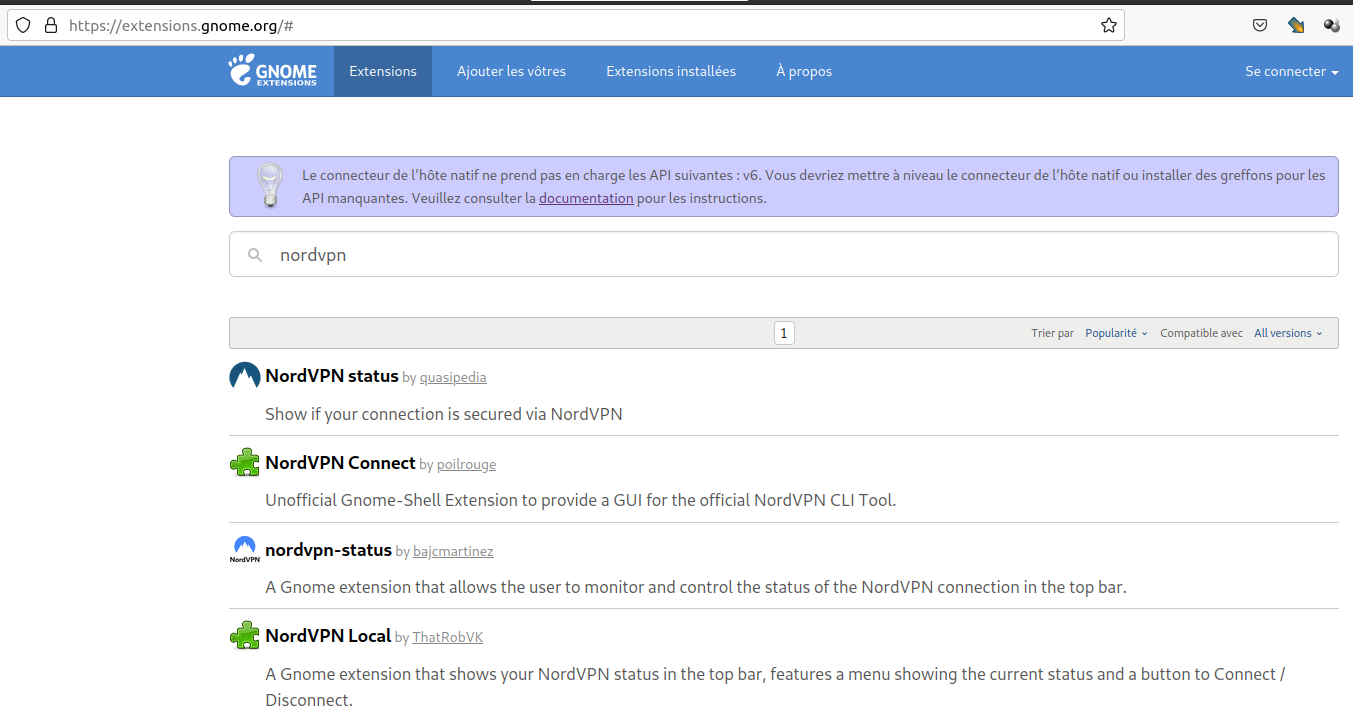The width and height of the screenshot is (1353, 721).
Task: Open Extensions installées tab
Action: (671, 71)
